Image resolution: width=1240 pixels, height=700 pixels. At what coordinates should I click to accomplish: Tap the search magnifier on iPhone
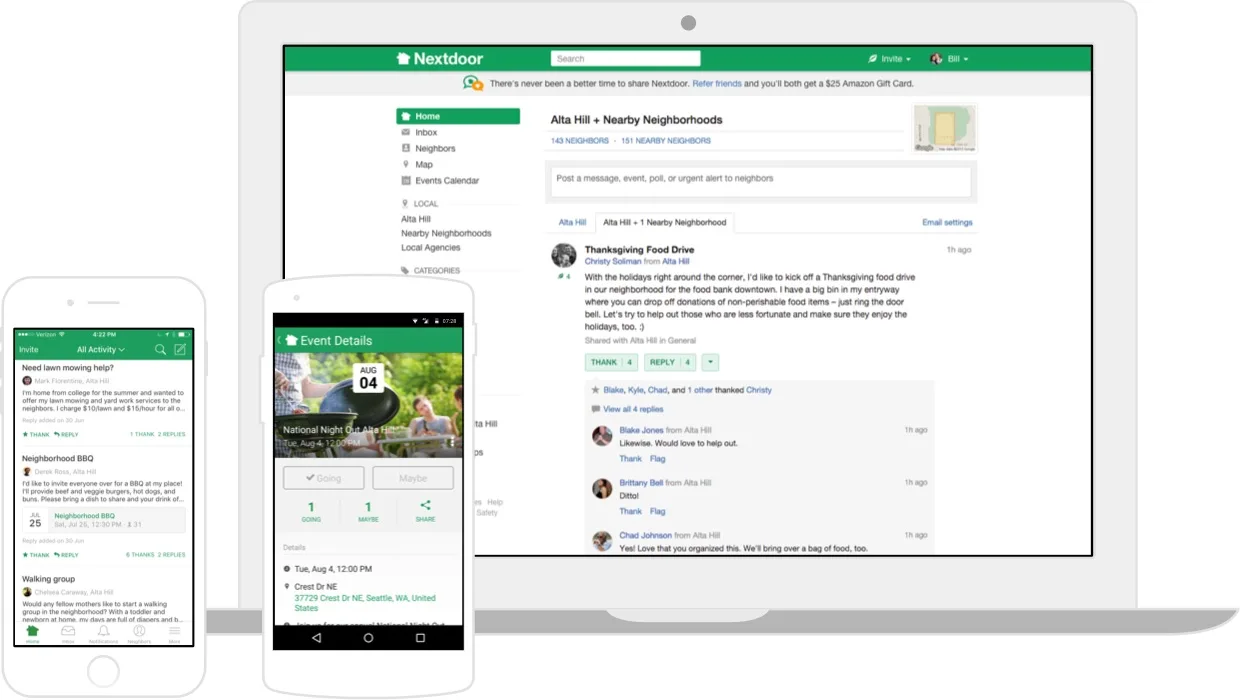[160, 350]
